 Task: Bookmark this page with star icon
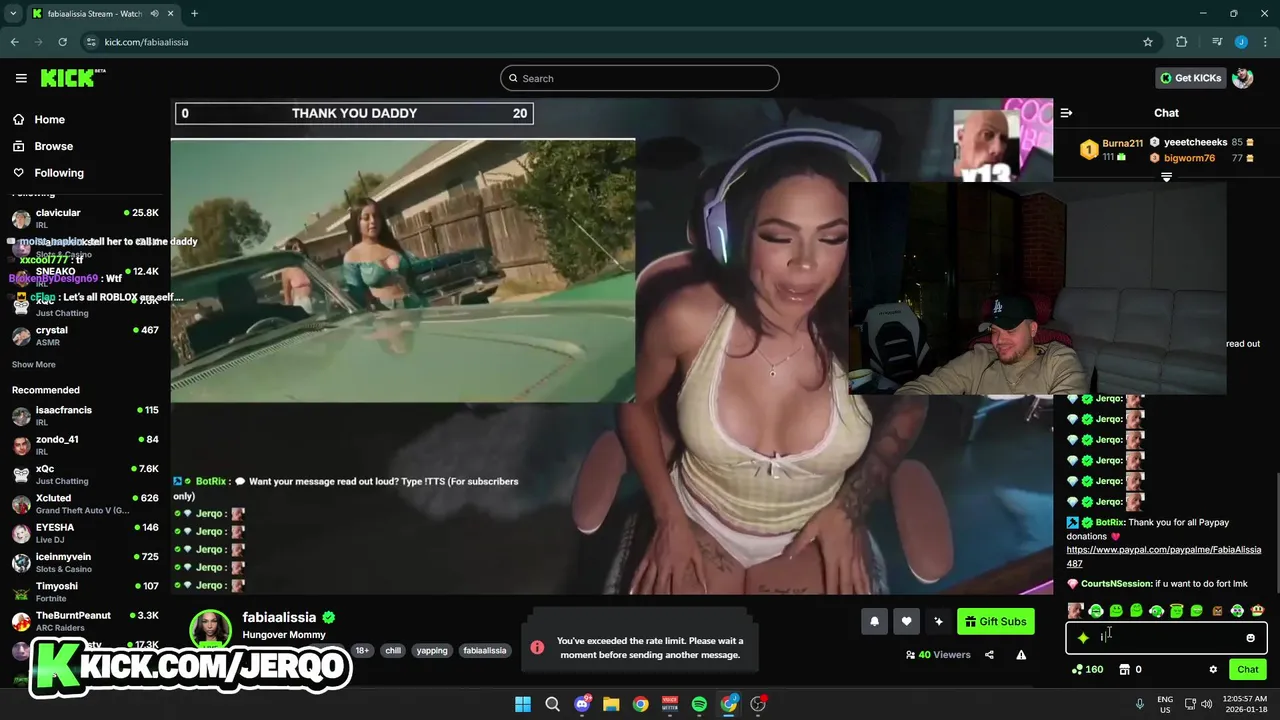(1148, 42)
